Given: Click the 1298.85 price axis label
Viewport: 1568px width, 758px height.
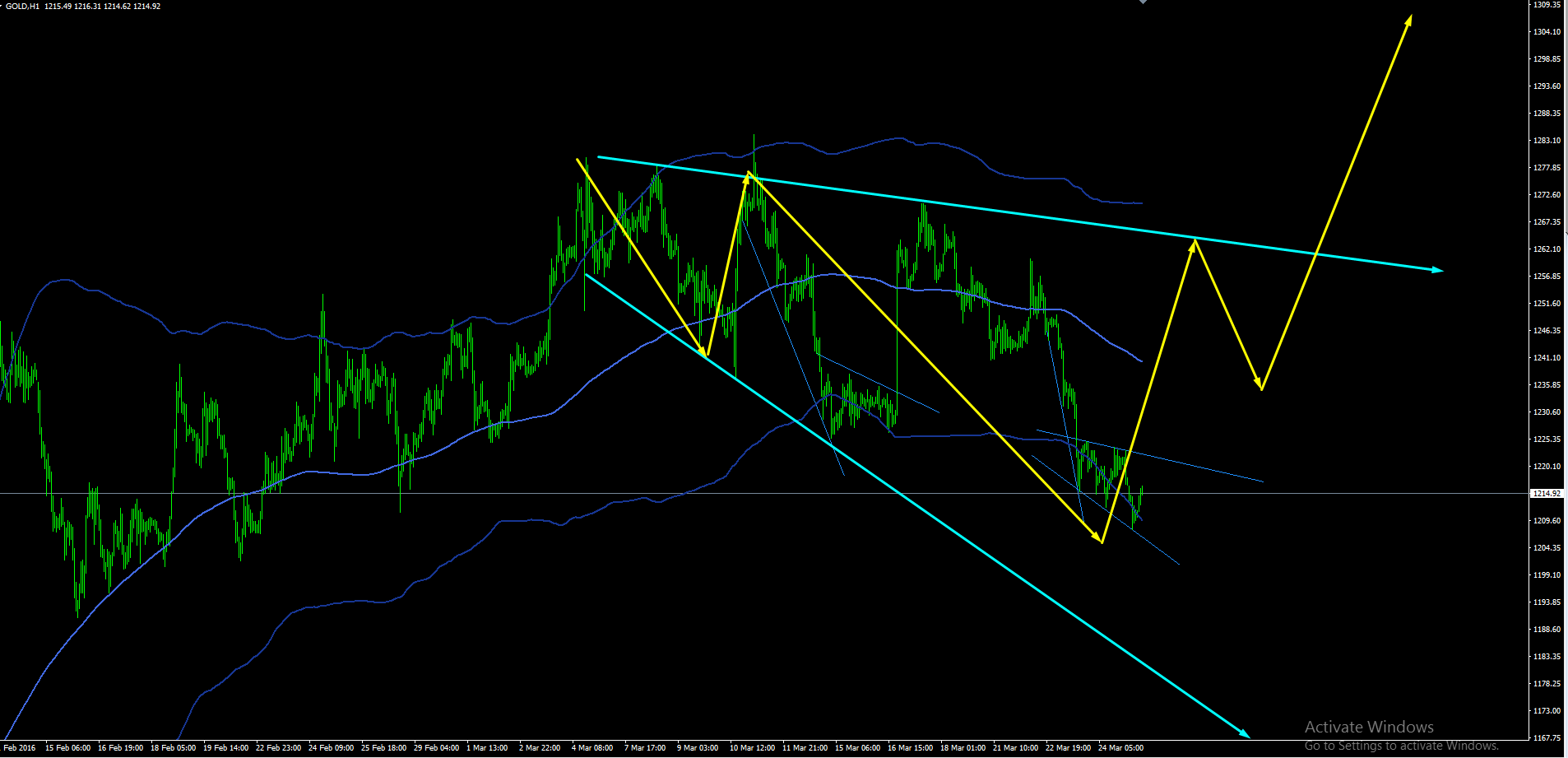Looking at the screenshot, I should (x=1547, y=59).
